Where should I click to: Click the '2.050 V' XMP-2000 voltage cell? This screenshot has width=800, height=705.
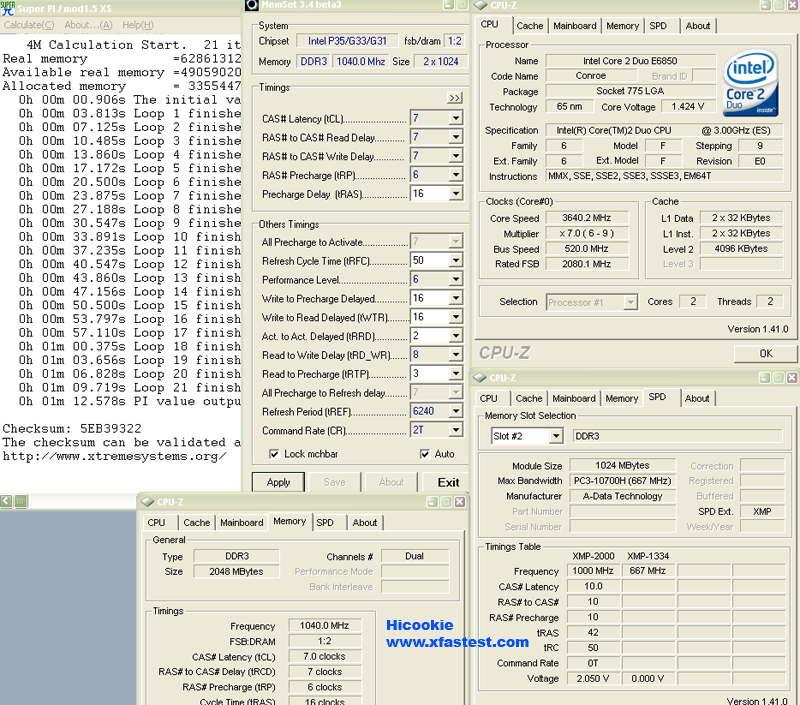tap(593, 678)
